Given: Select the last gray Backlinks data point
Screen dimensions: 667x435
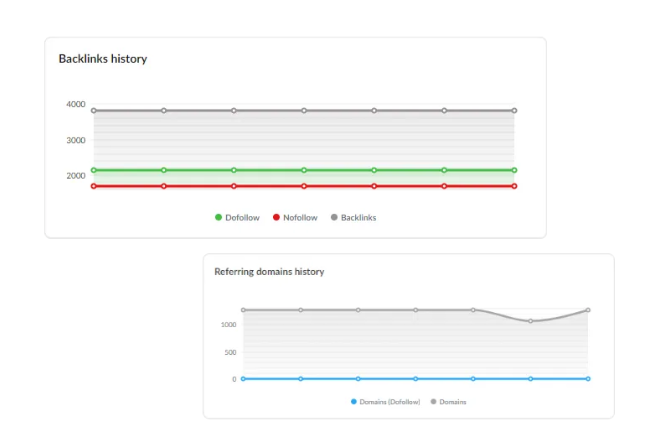Looking at the screenshot, I should (x=514, y=111).
